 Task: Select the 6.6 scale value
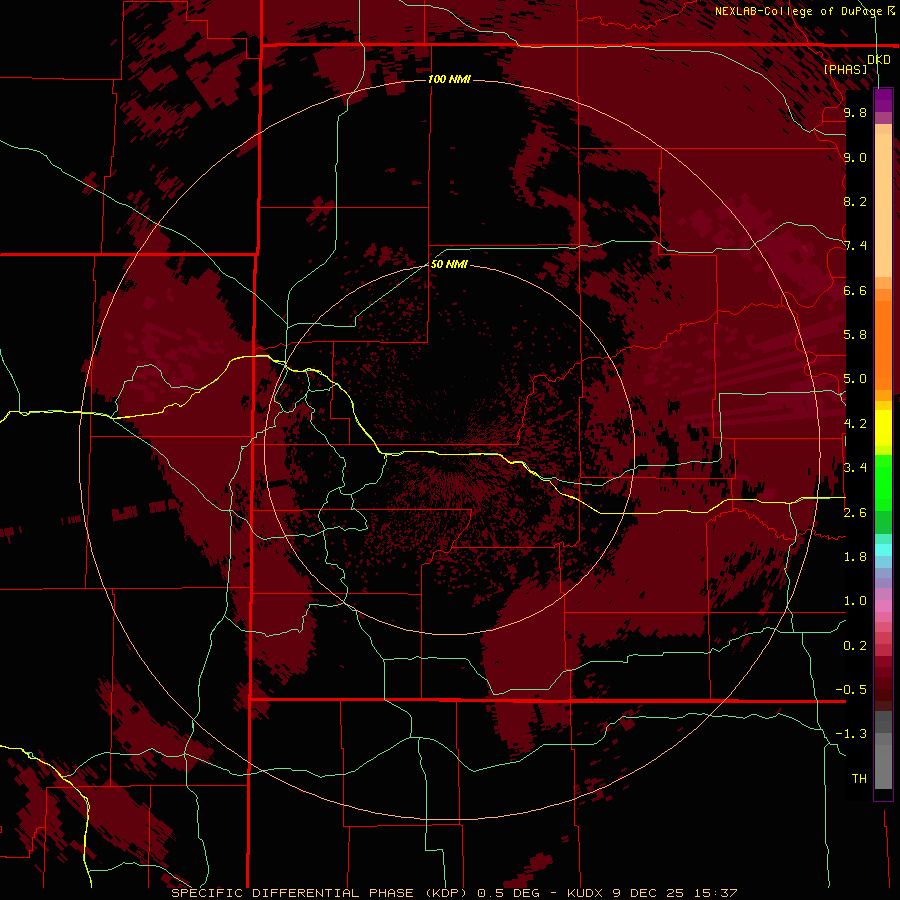[x=855, y=290]
